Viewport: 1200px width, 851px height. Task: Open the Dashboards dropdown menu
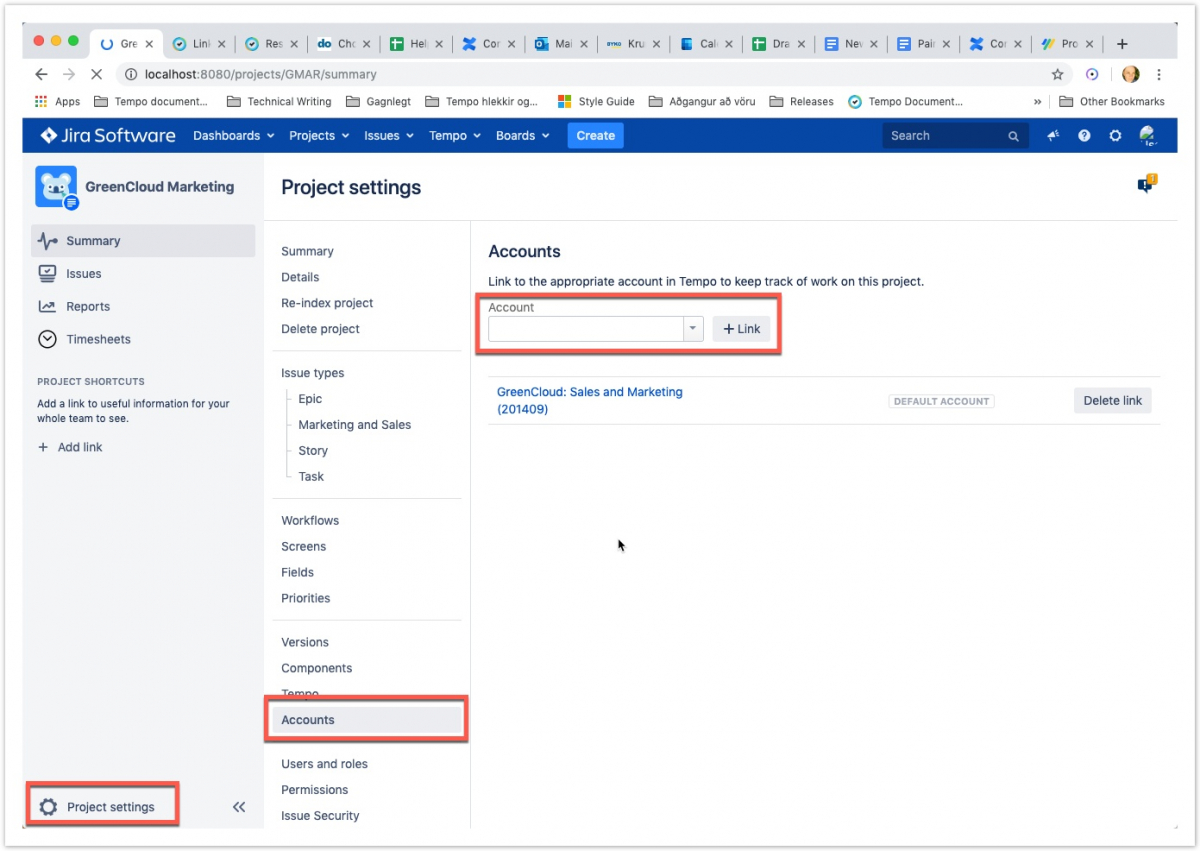[233, 136]
